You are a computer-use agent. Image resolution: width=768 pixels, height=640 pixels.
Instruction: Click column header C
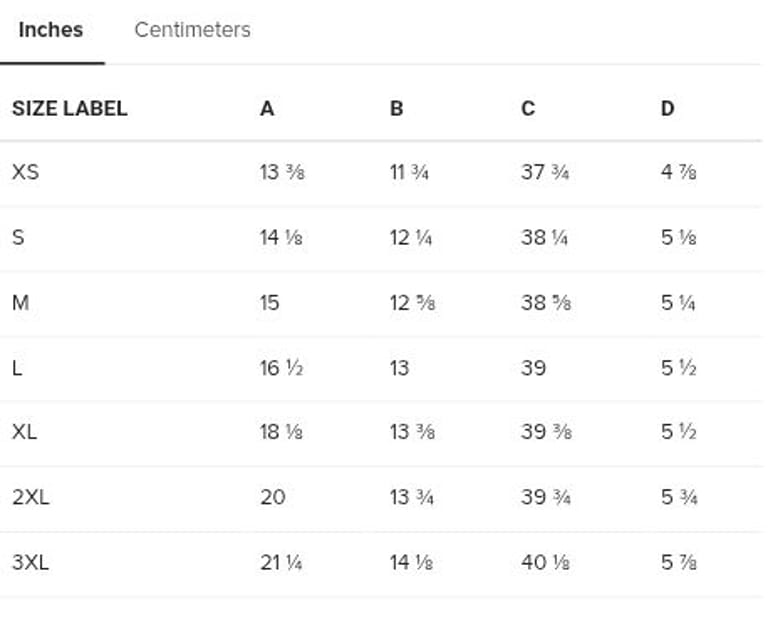pyautogui.click(x=528, y=108)
